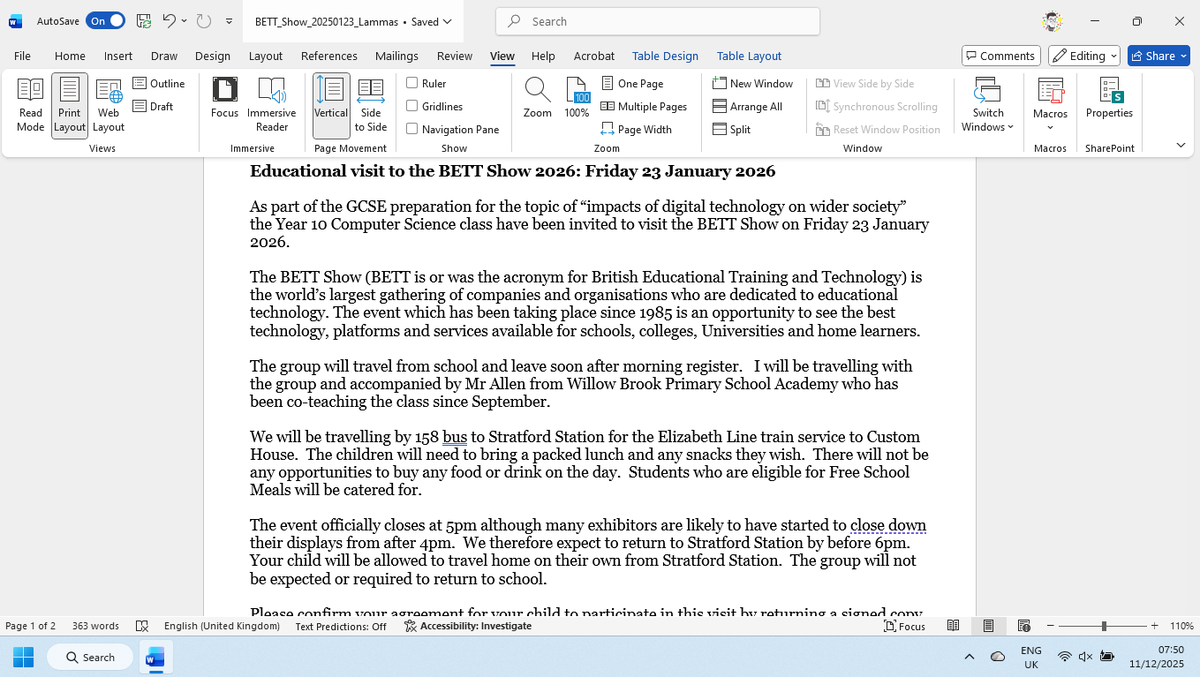Open proofing spell check status icon
The height and width of the screenshot is (677, 1200).
tap(142, 626)
